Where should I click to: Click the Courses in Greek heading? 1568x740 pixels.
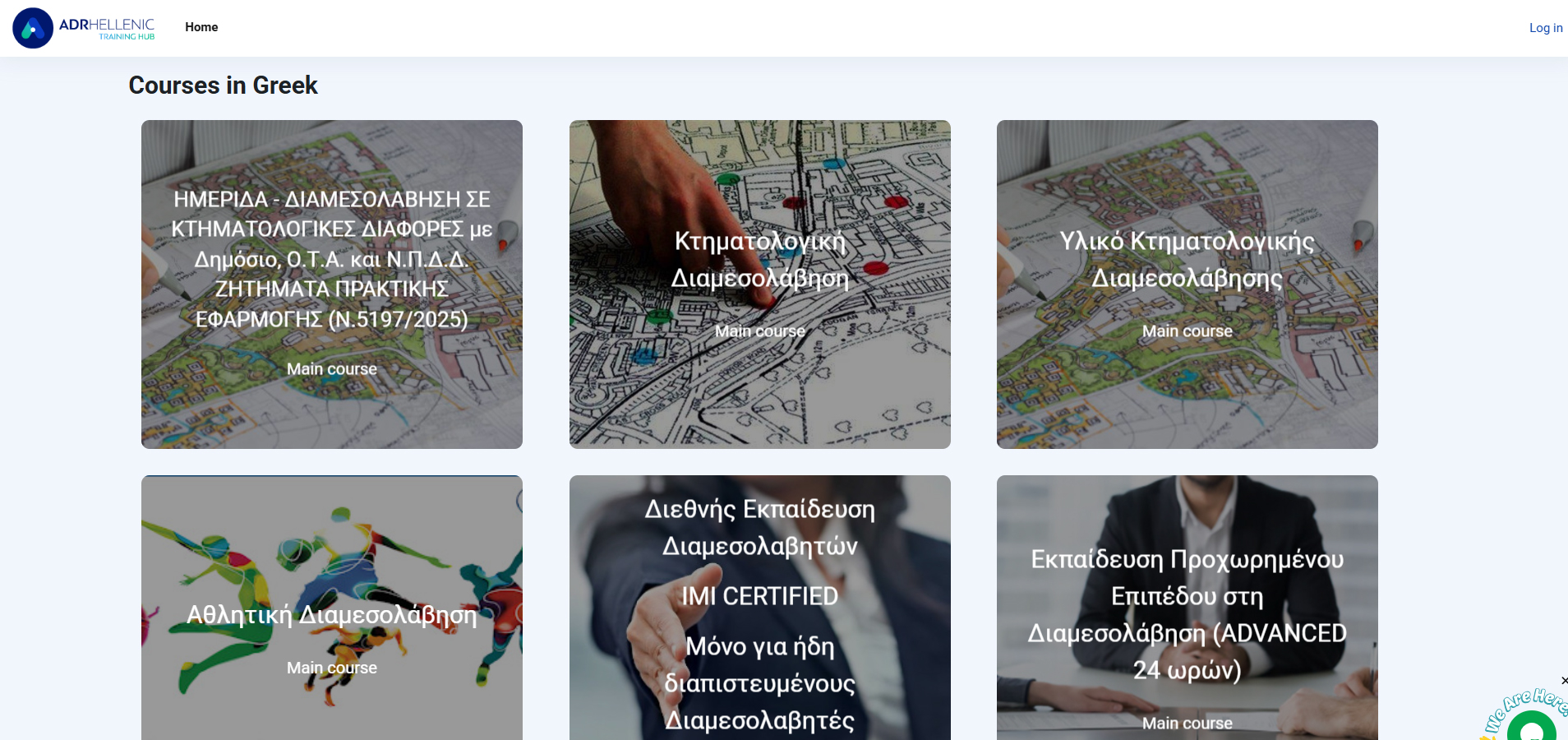tap(223, 86)
